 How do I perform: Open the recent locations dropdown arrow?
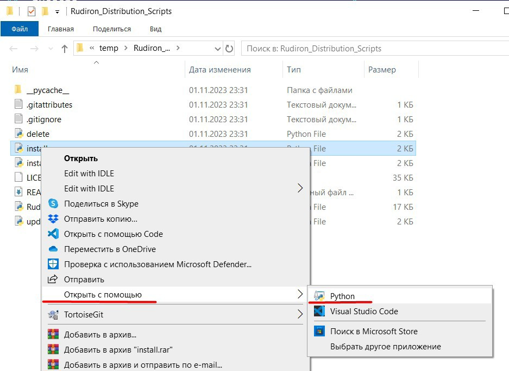(x=51, y=49)
